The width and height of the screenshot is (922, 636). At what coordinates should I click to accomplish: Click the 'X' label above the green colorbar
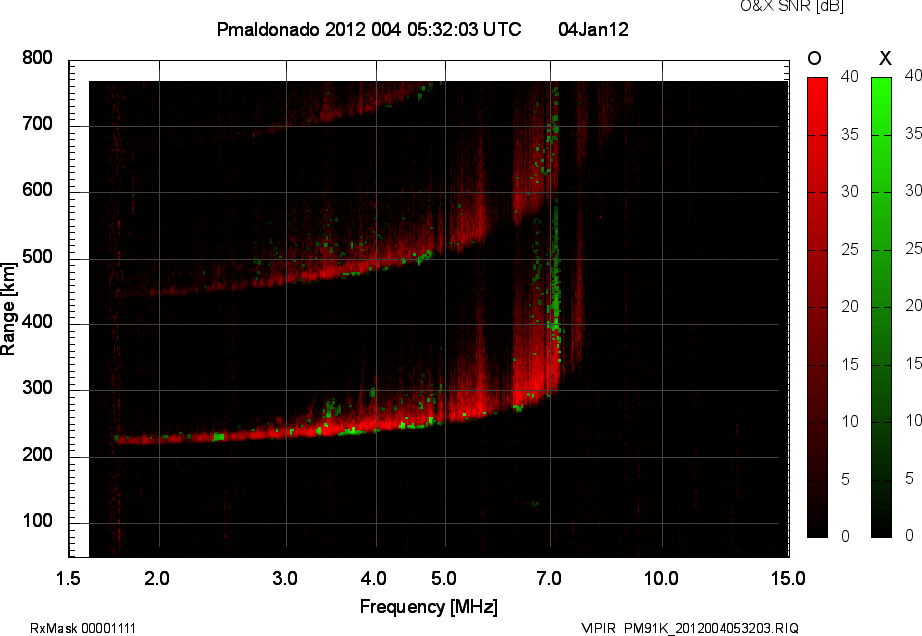point(885,58)
